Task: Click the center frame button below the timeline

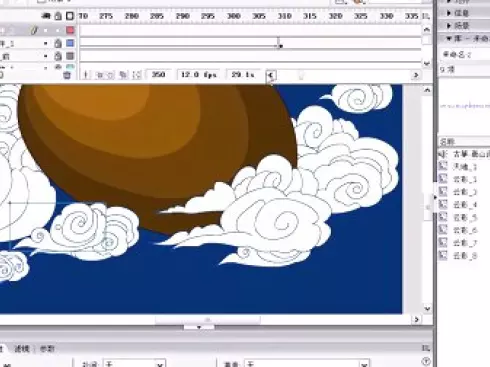Action: click(86, 75)
